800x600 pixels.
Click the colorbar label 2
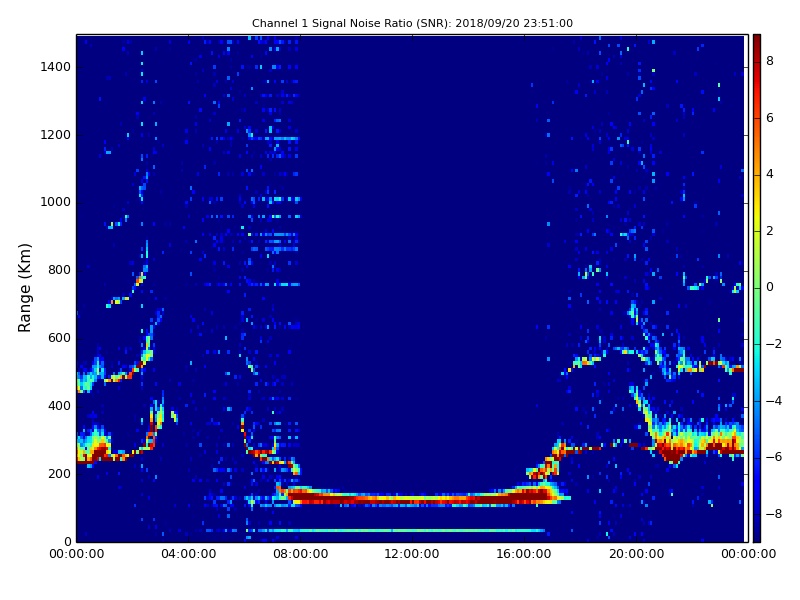point(770,231)
